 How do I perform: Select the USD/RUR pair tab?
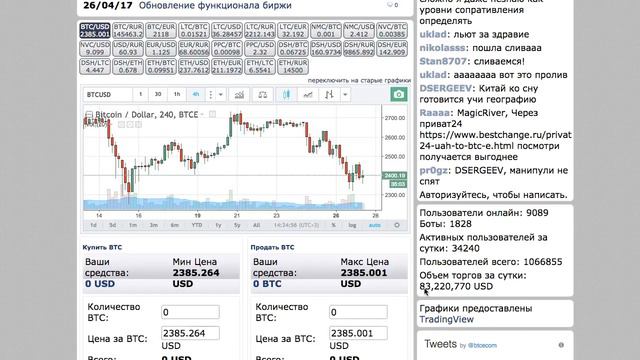click(x=128, y=49)
